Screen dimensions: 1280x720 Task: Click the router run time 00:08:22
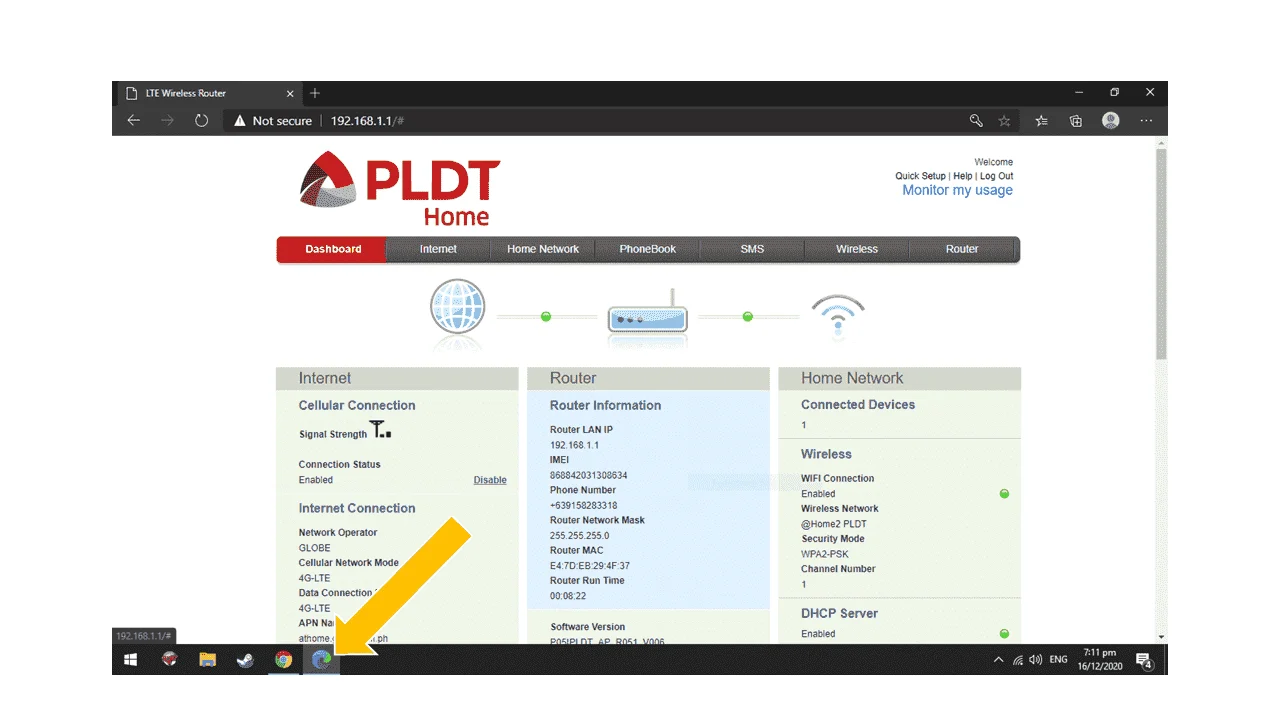coord(569,596)
